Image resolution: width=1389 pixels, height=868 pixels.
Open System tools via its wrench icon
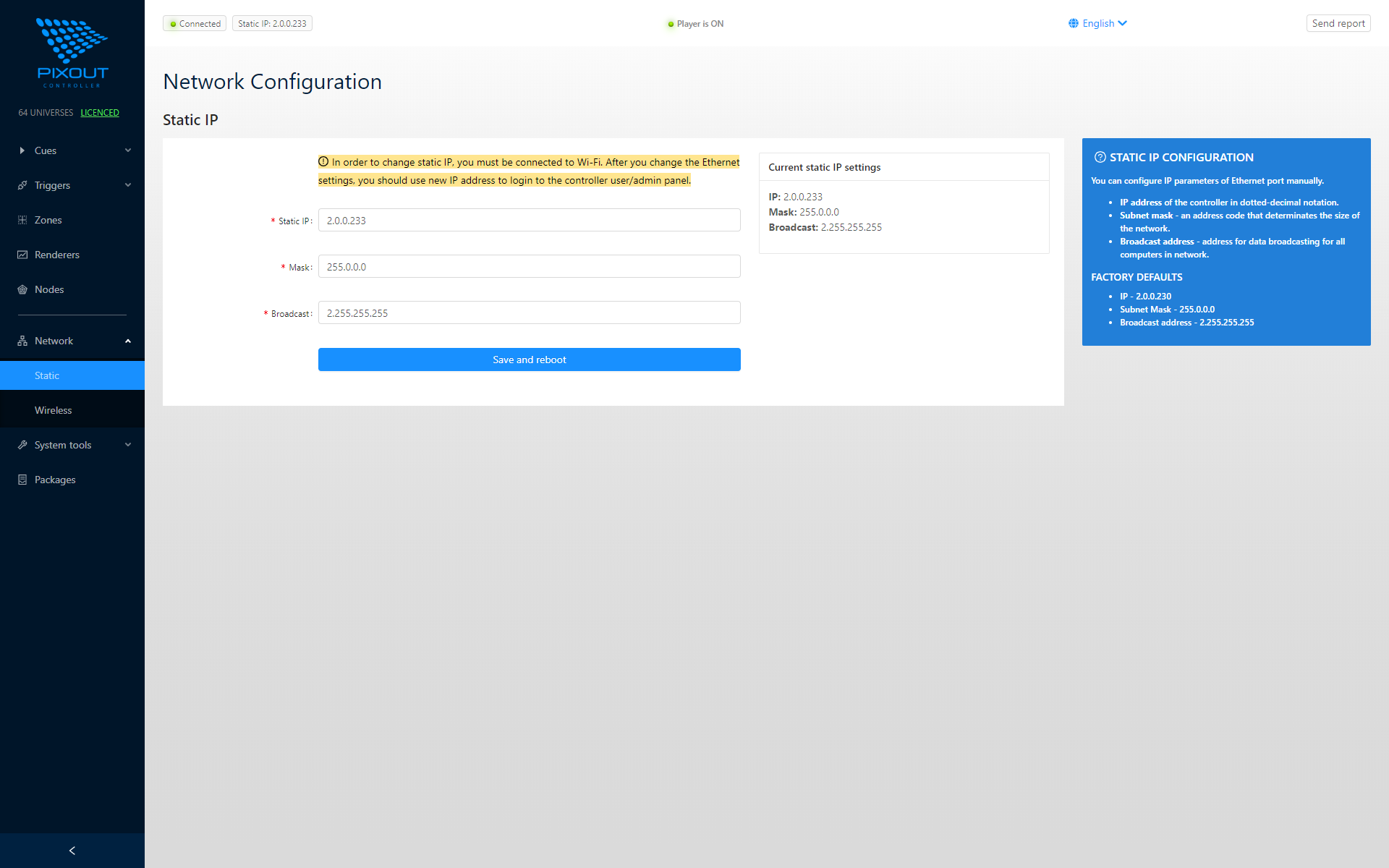pyautogui.click(x=23, y=445)
